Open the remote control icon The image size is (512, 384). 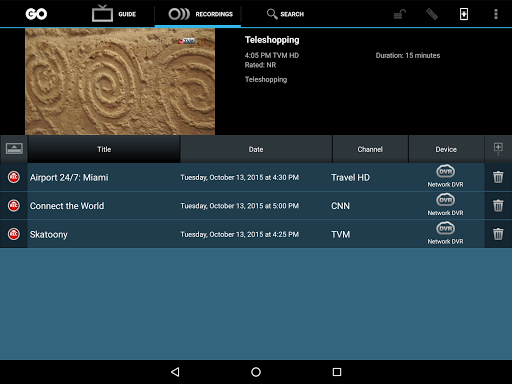click(x=432, y=14)
